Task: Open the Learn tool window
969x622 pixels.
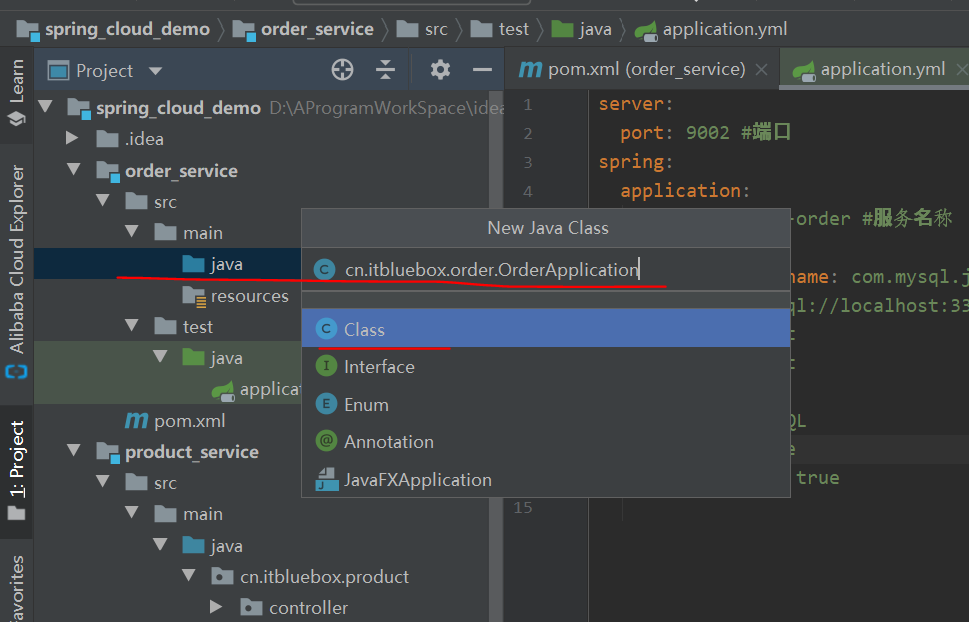Action: (x=16, y=91)
